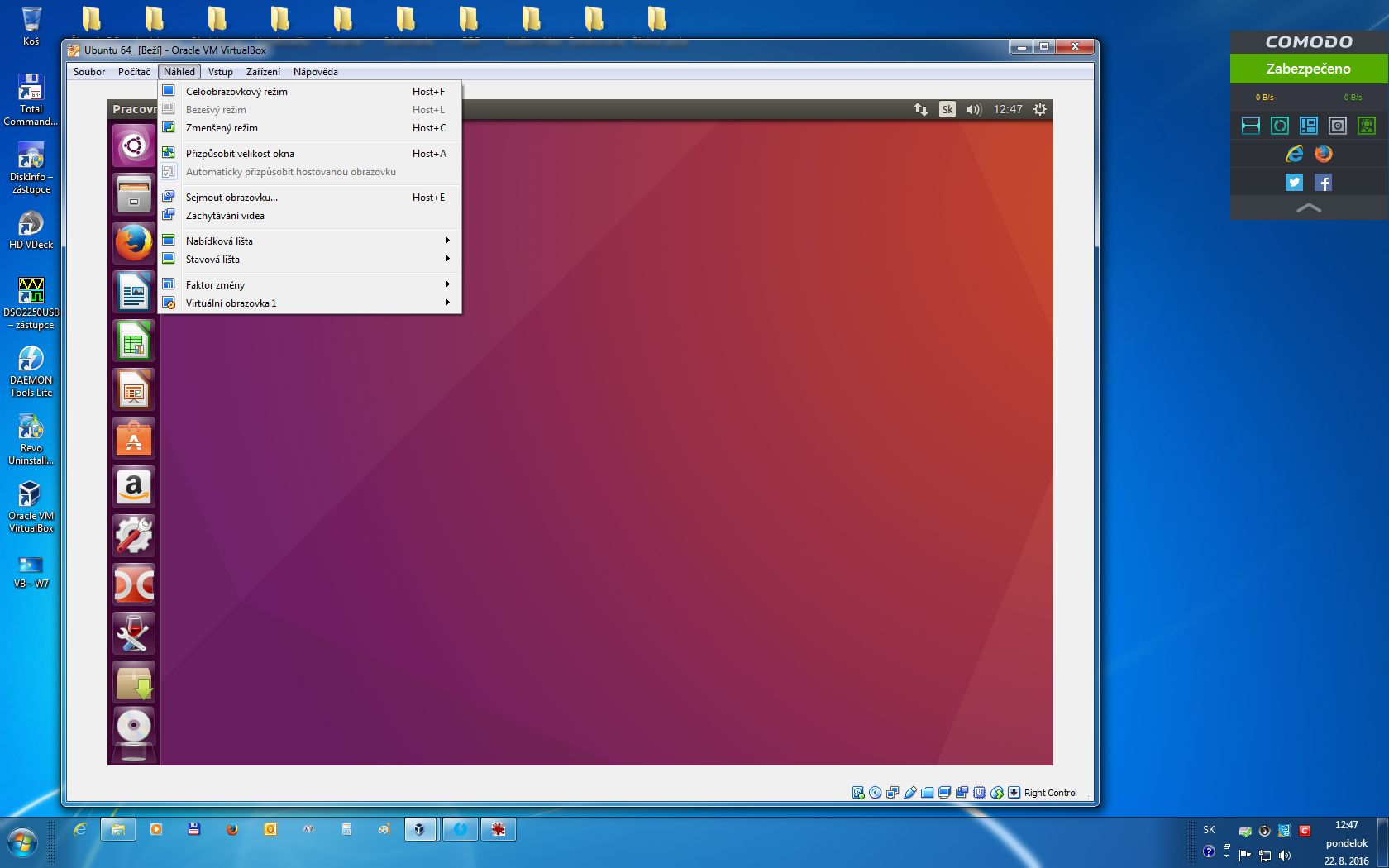Open Files manager in Ubuntu launcher

(x=134, y=194)
